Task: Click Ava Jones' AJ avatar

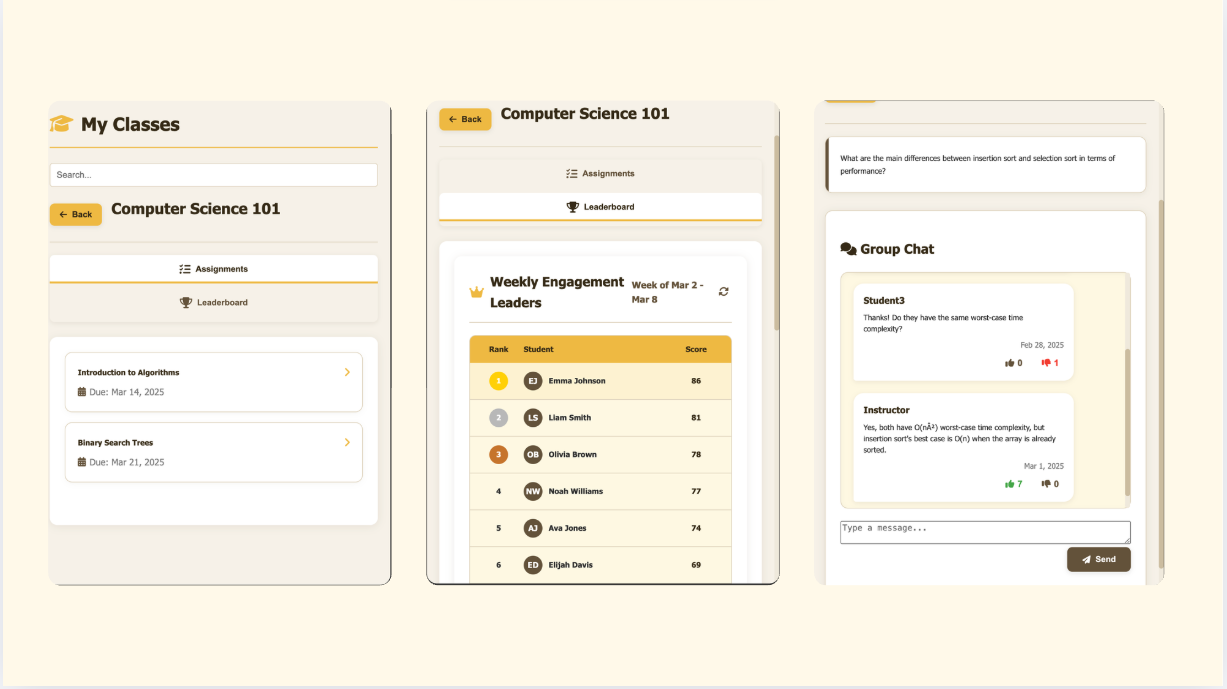Action: pos(533,528)
